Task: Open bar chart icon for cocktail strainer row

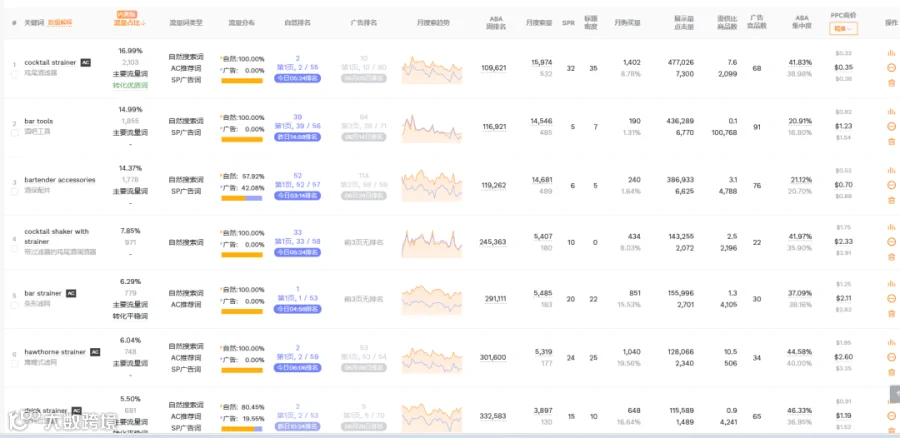Action: (891, 53)
